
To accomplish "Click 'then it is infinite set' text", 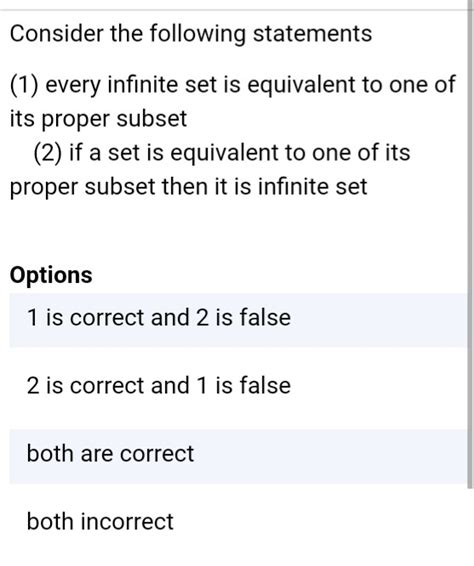I will (x=264, y=188).
